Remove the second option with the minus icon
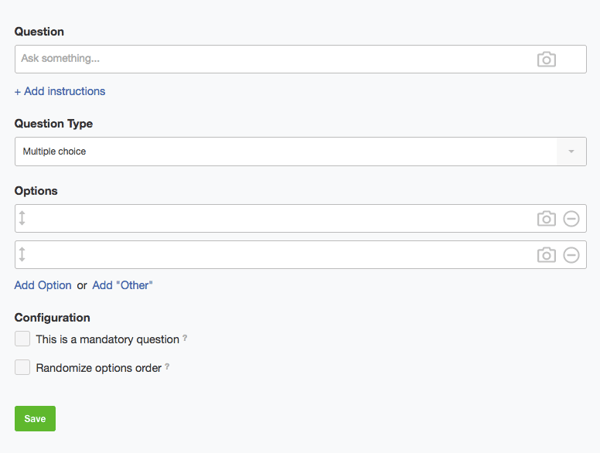 [x=571, y=255]
